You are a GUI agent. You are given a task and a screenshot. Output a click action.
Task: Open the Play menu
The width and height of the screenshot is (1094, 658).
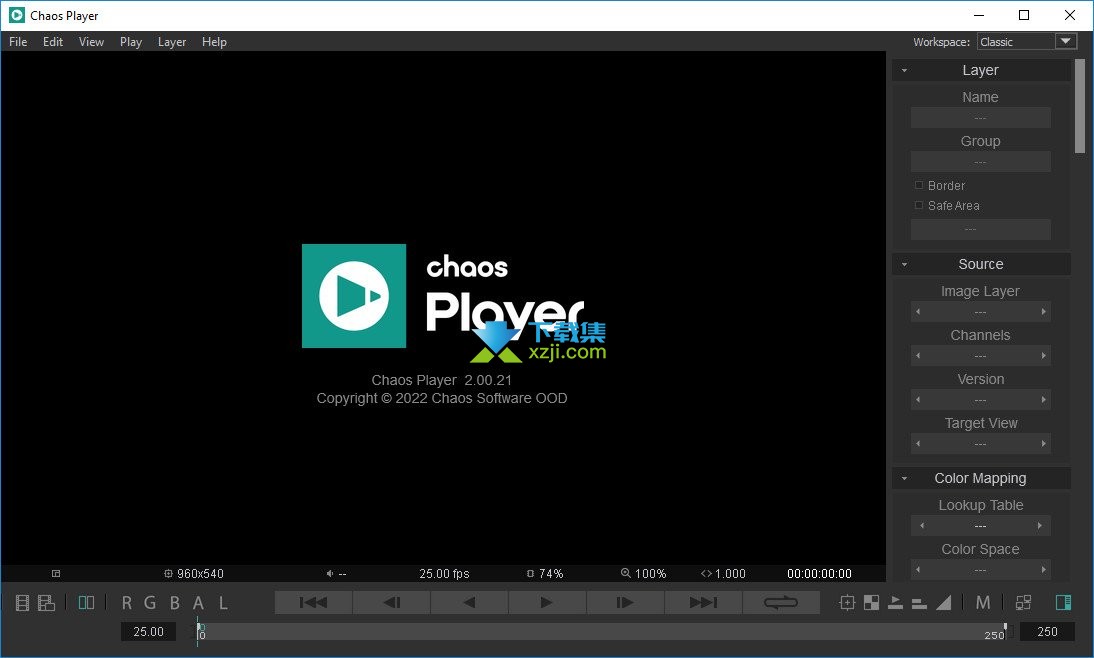pos(131,42)
